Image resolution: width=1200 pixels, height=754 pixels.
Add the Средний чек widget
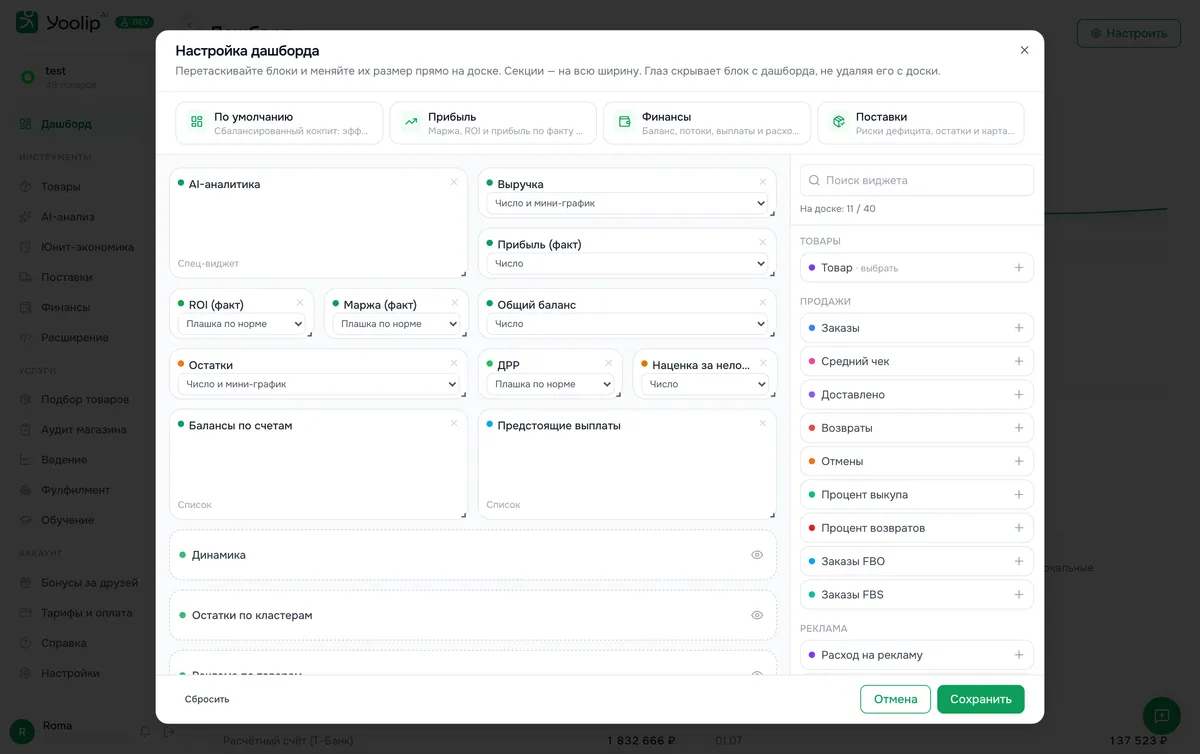pos(1019,361)
